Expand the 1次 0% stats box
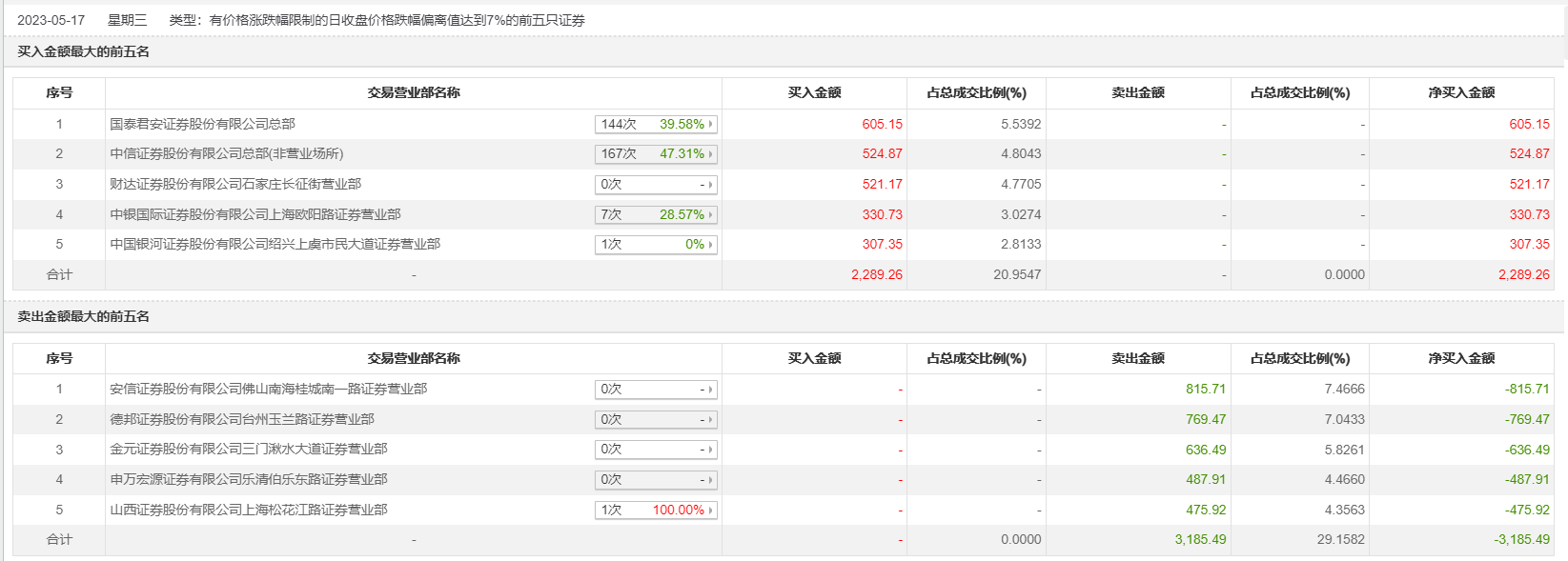This screenshot has height=561, width=1568. (656, 244)
